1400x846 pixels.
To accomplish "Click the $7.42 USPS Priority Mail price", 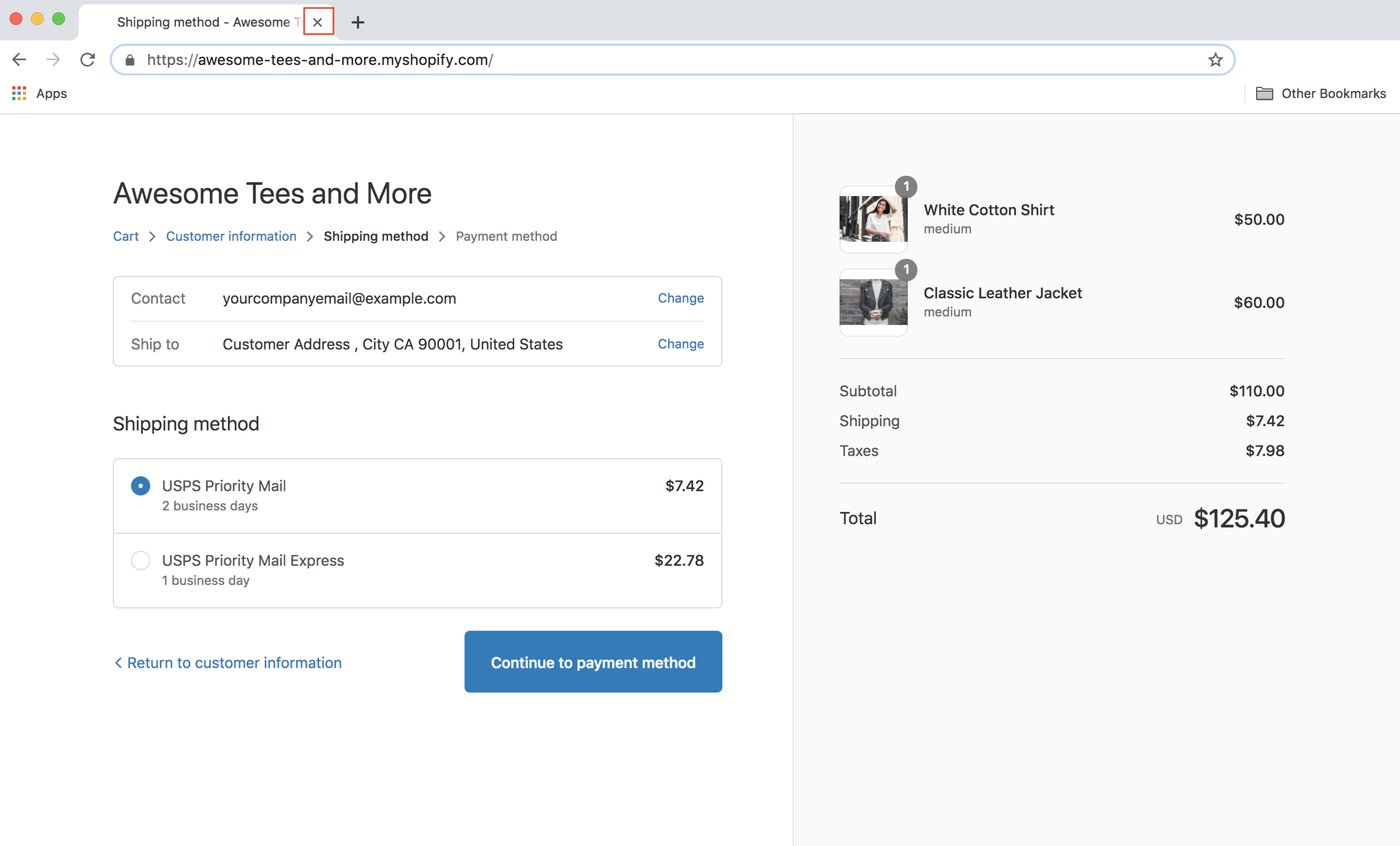I will coord(685,486).
